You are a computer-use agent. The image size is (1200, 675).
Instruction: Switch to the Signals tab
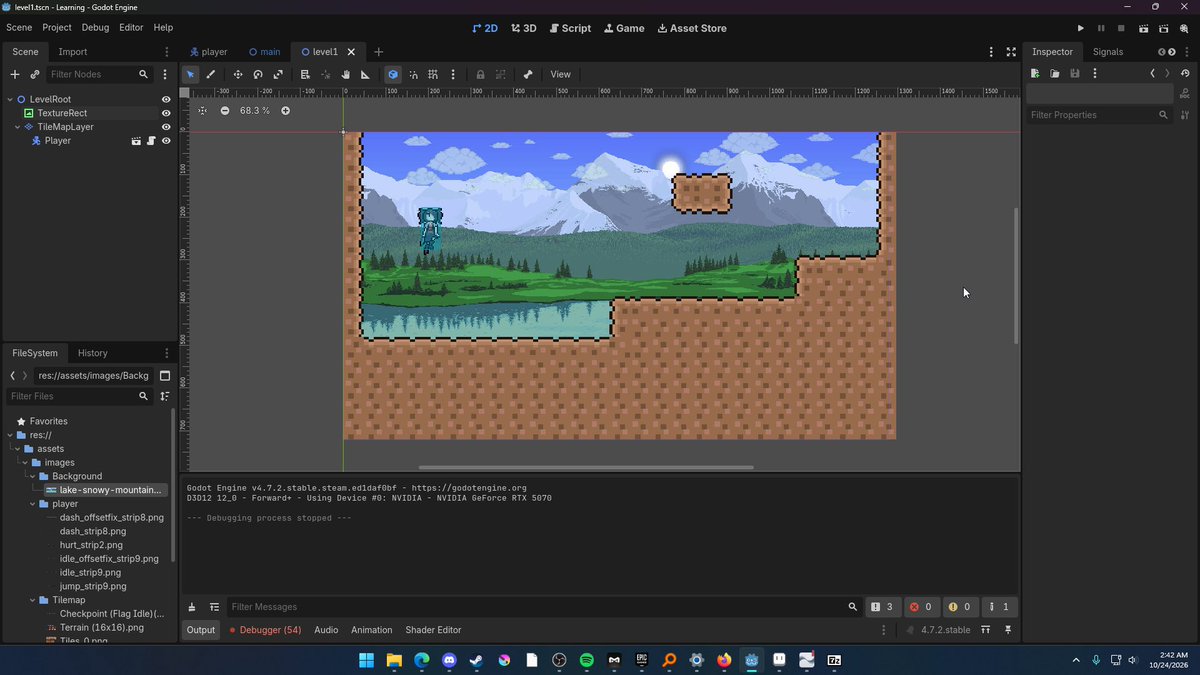pos(1108,52)
